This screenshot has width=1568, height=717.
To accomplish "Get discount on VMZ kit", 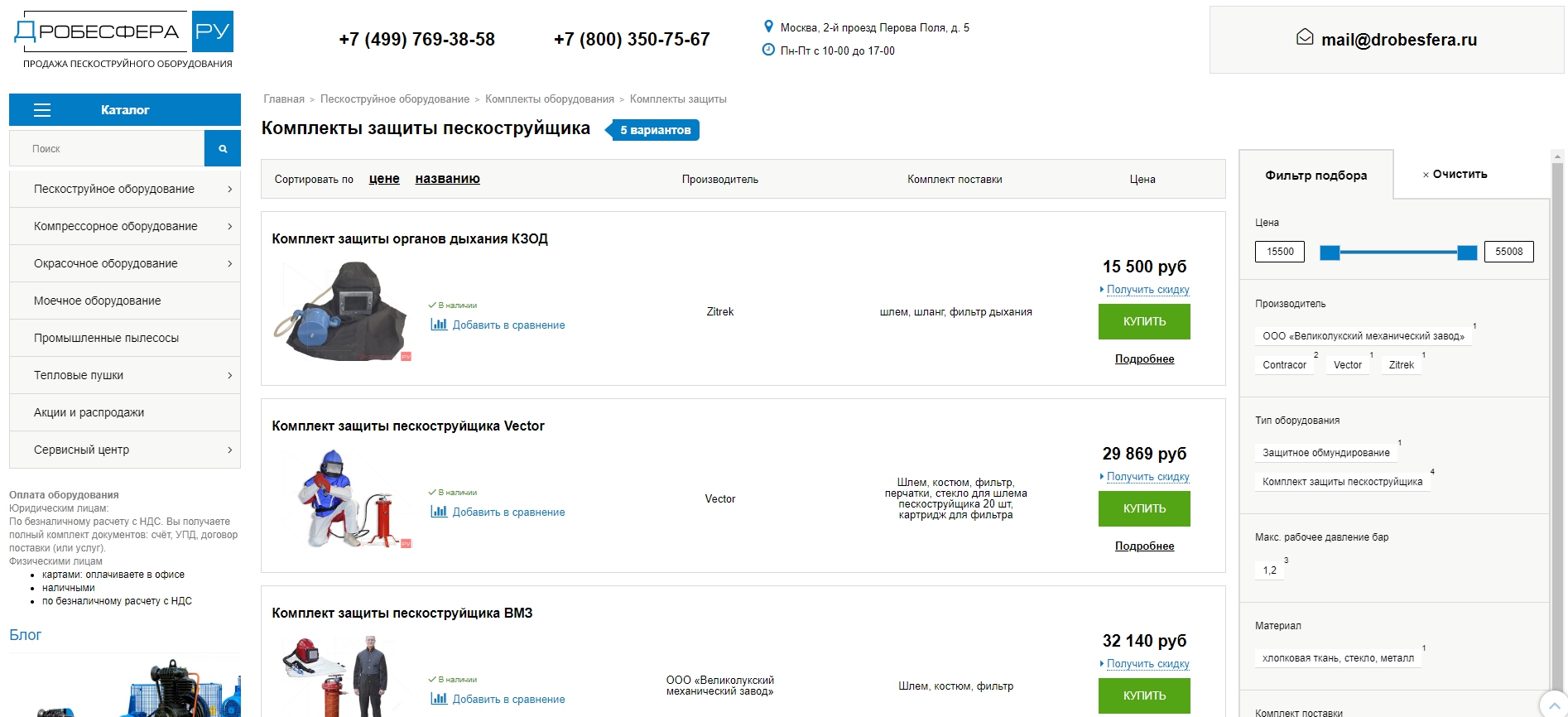I will 1147,664.
